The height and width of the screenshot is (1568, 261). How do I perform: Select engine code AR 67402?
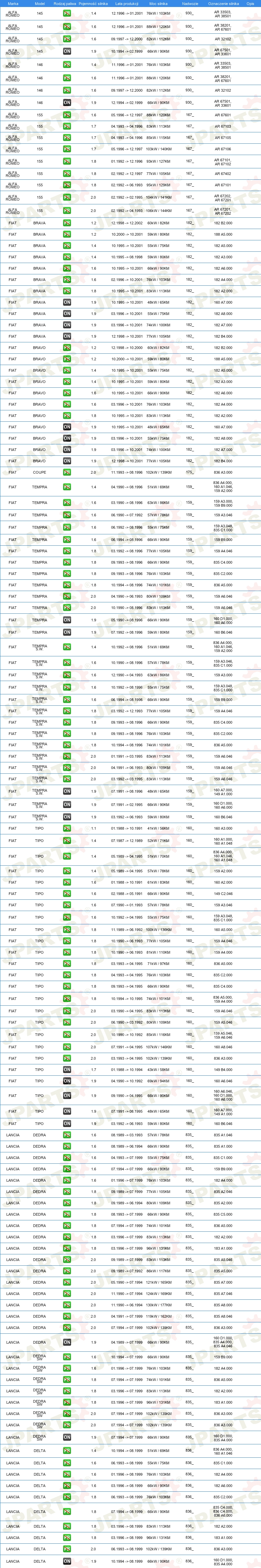click(223, 173)
